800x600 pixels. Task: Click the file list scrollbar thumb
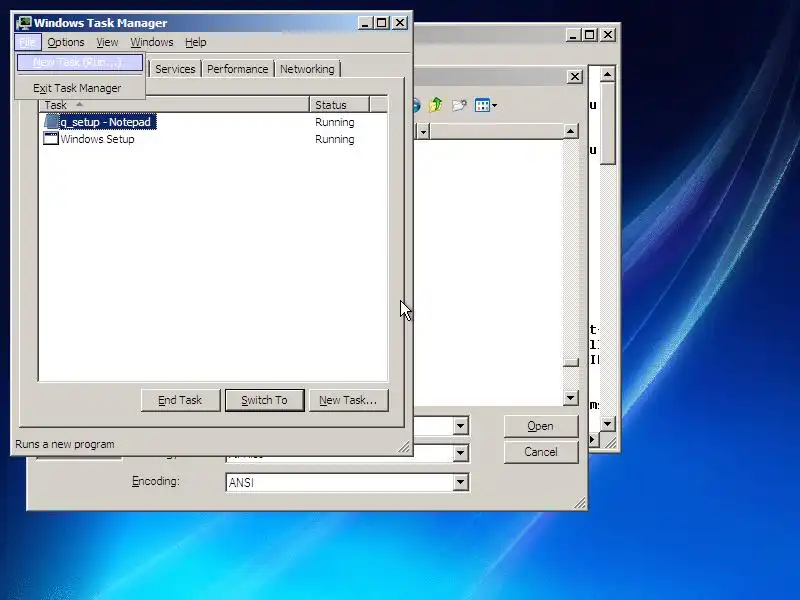(x=570, y=362)
